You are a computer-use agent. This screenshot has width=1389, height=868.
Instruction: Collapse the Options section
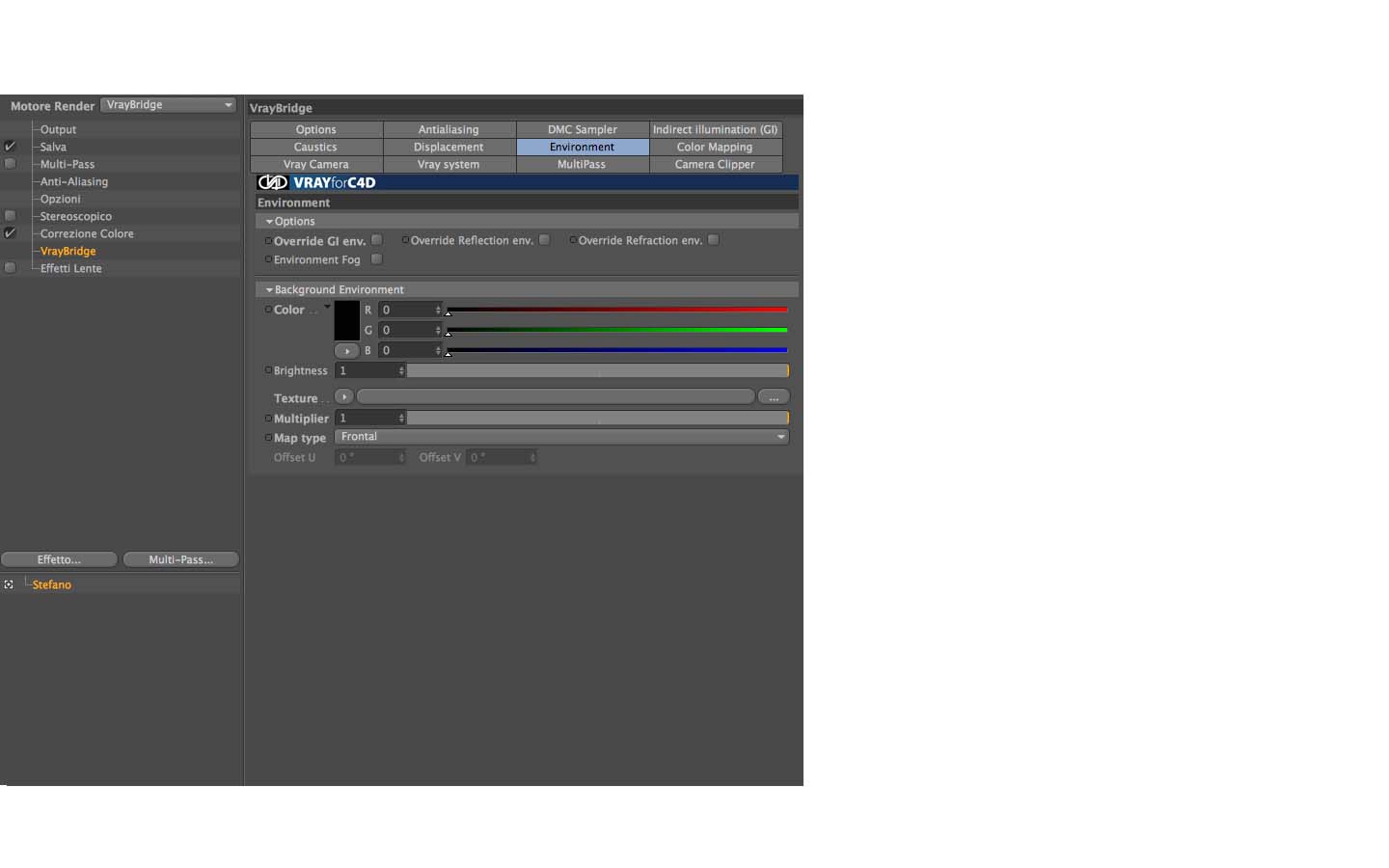pos(269,222)
